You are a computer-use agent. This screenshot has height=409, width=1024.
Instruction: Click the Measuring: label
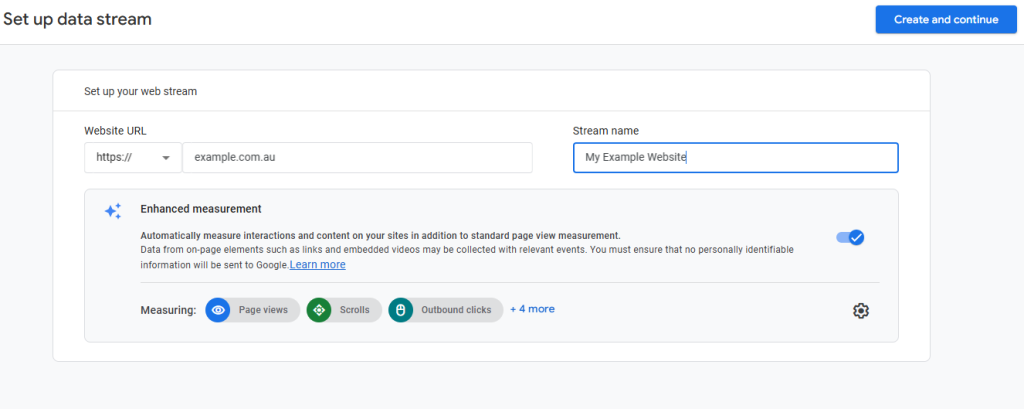pos(168,310)
